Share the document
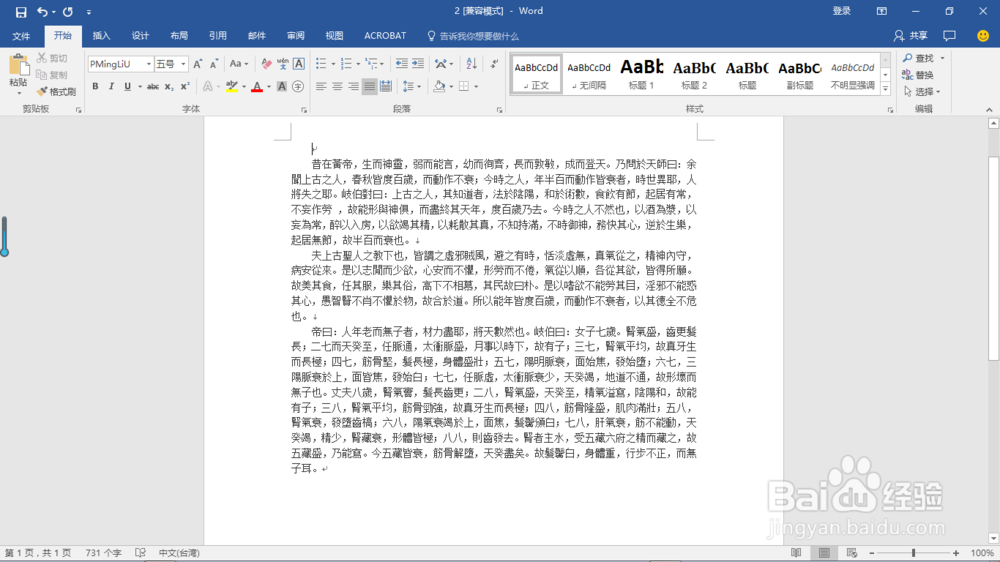Image resolution: width=1000 pixels, height=562 pixels. click(x=911, y=36)
